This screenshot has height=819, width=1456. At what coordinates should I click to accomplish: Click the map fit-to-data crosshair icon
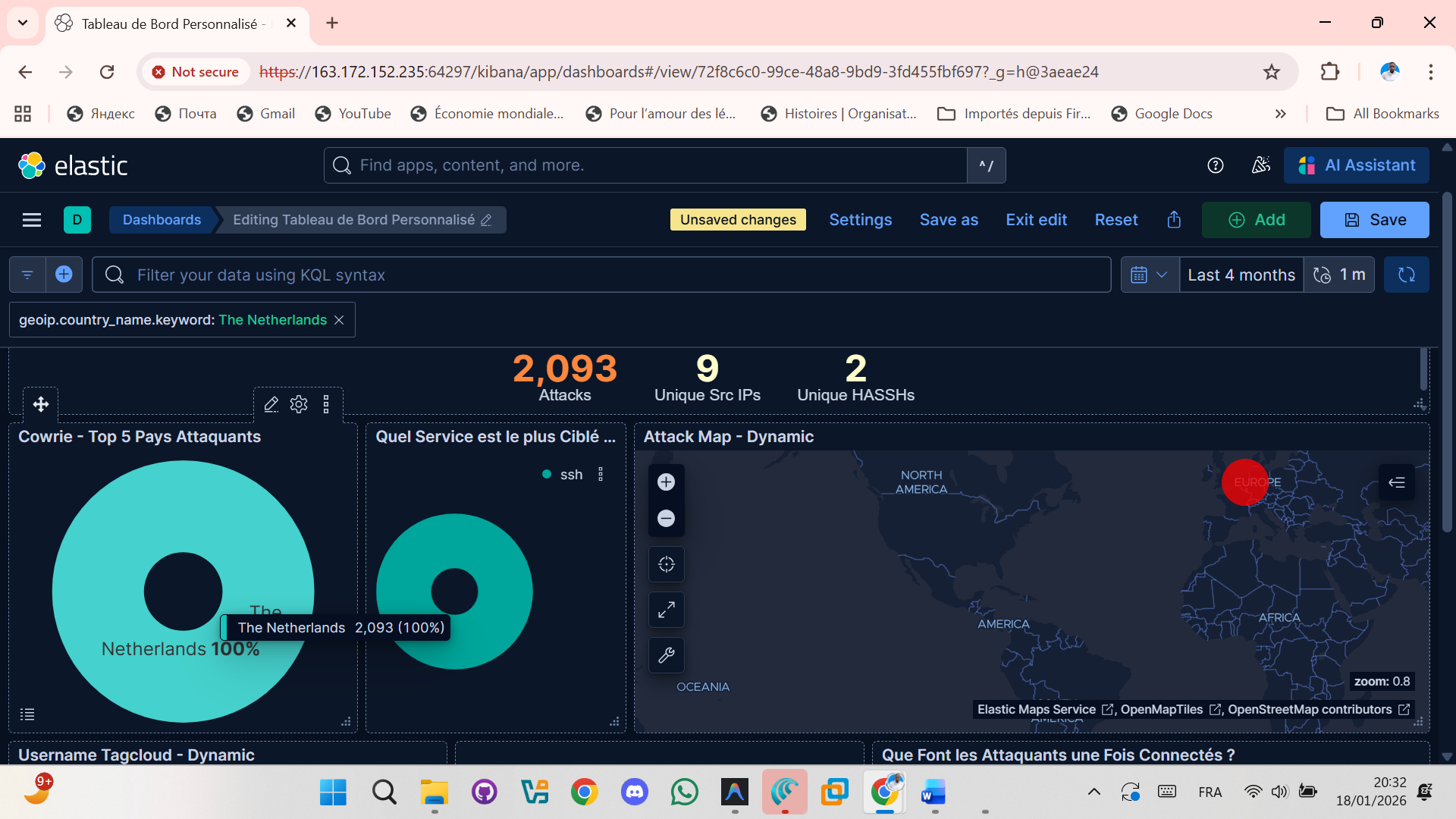666,563
